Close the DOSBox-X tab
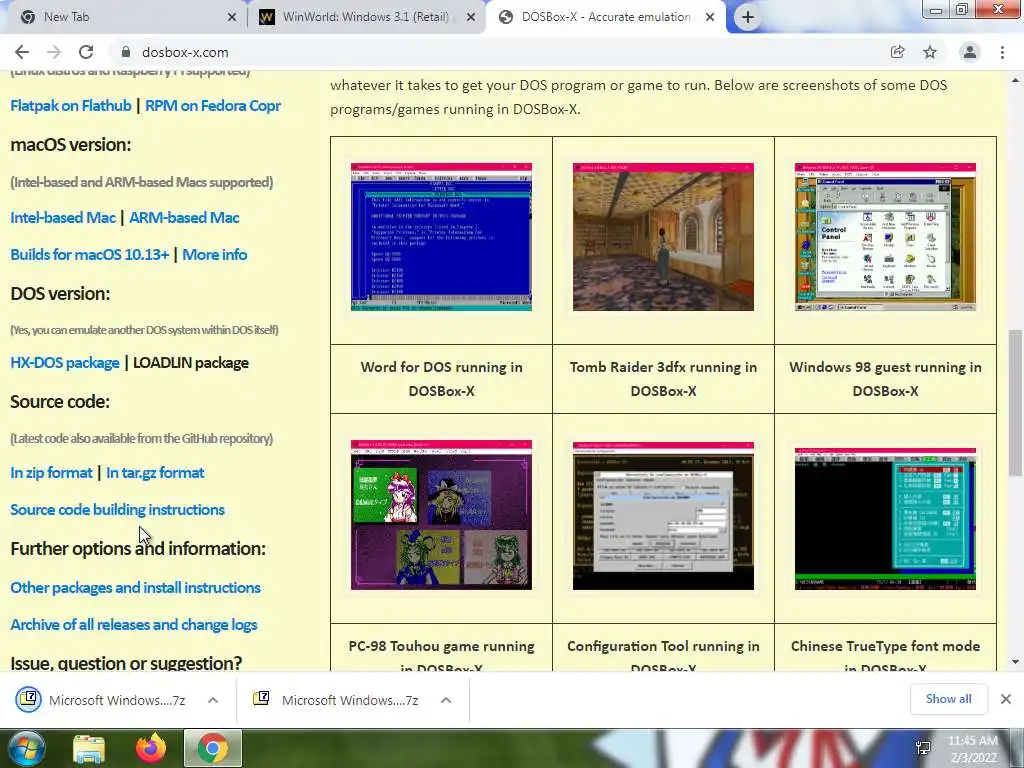 [710, 17]
